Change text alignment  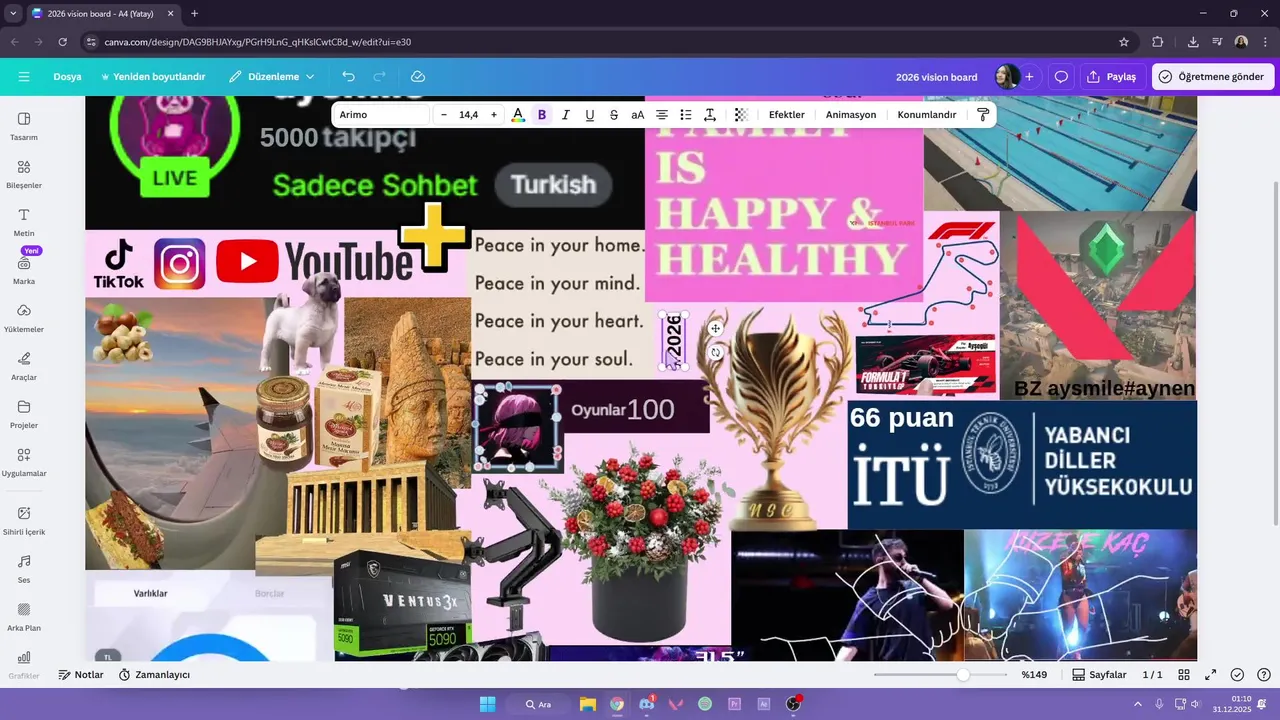[662, 115]
